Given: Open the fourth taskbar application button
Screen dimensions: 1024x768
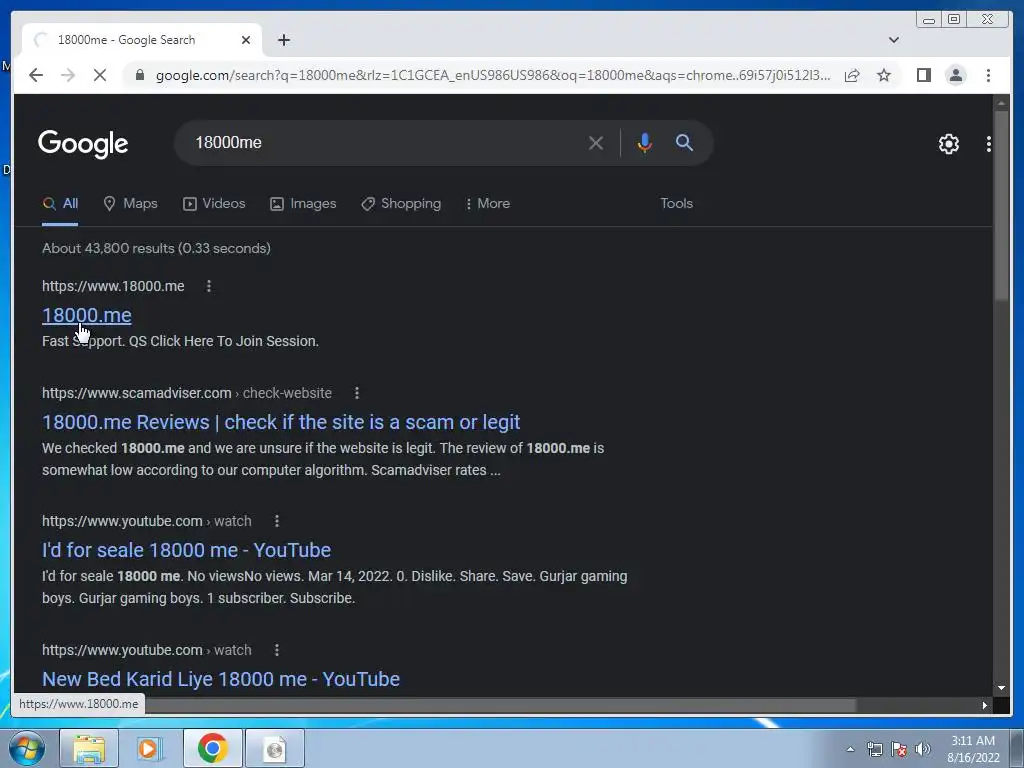Looking at the screenshot, I should coord(274,748).
